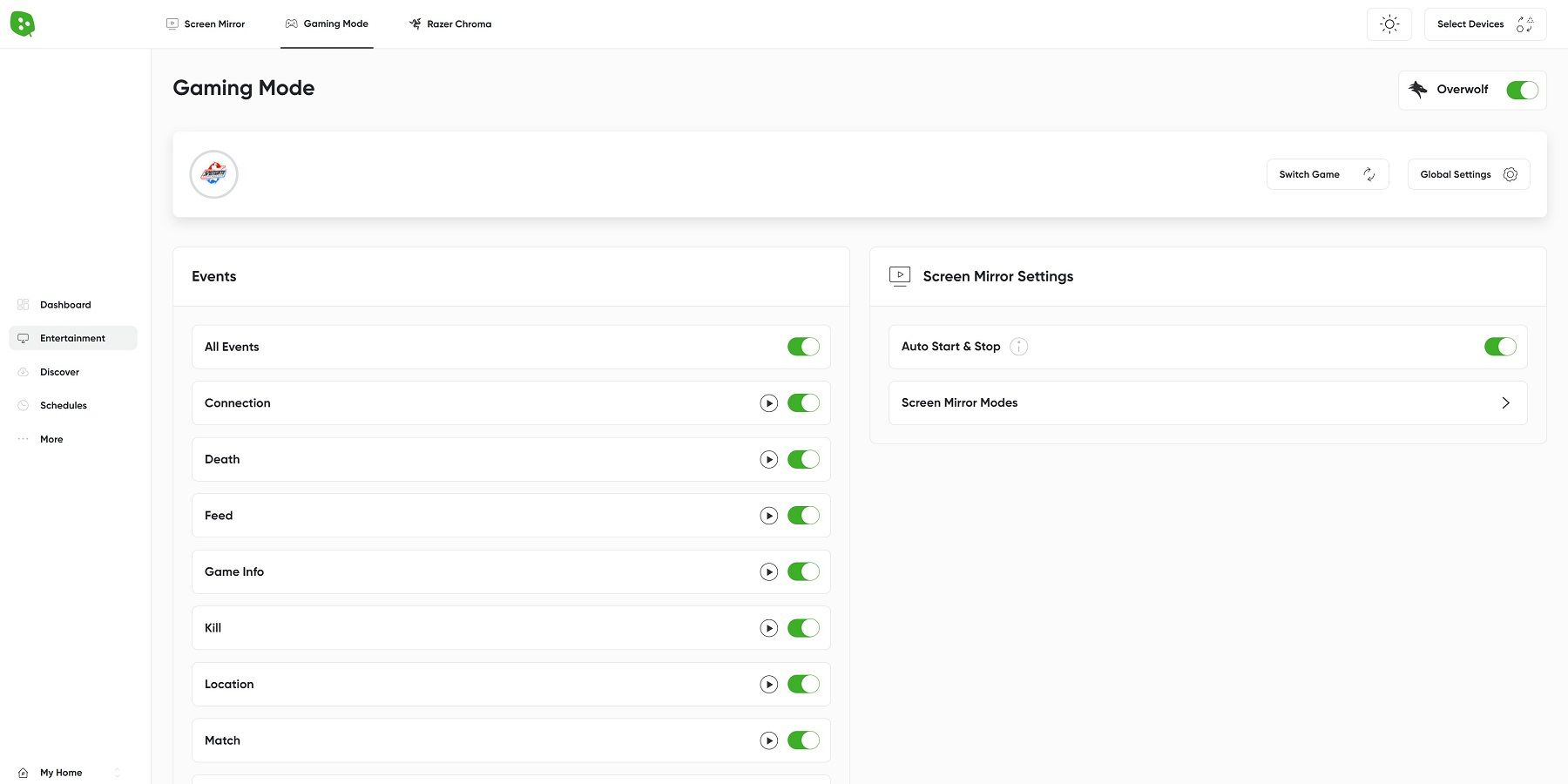Click the Screen Mirror tab icon
Image resolution: width=1568 pixels, height=784 pixels.
click(x=172, y=24)
